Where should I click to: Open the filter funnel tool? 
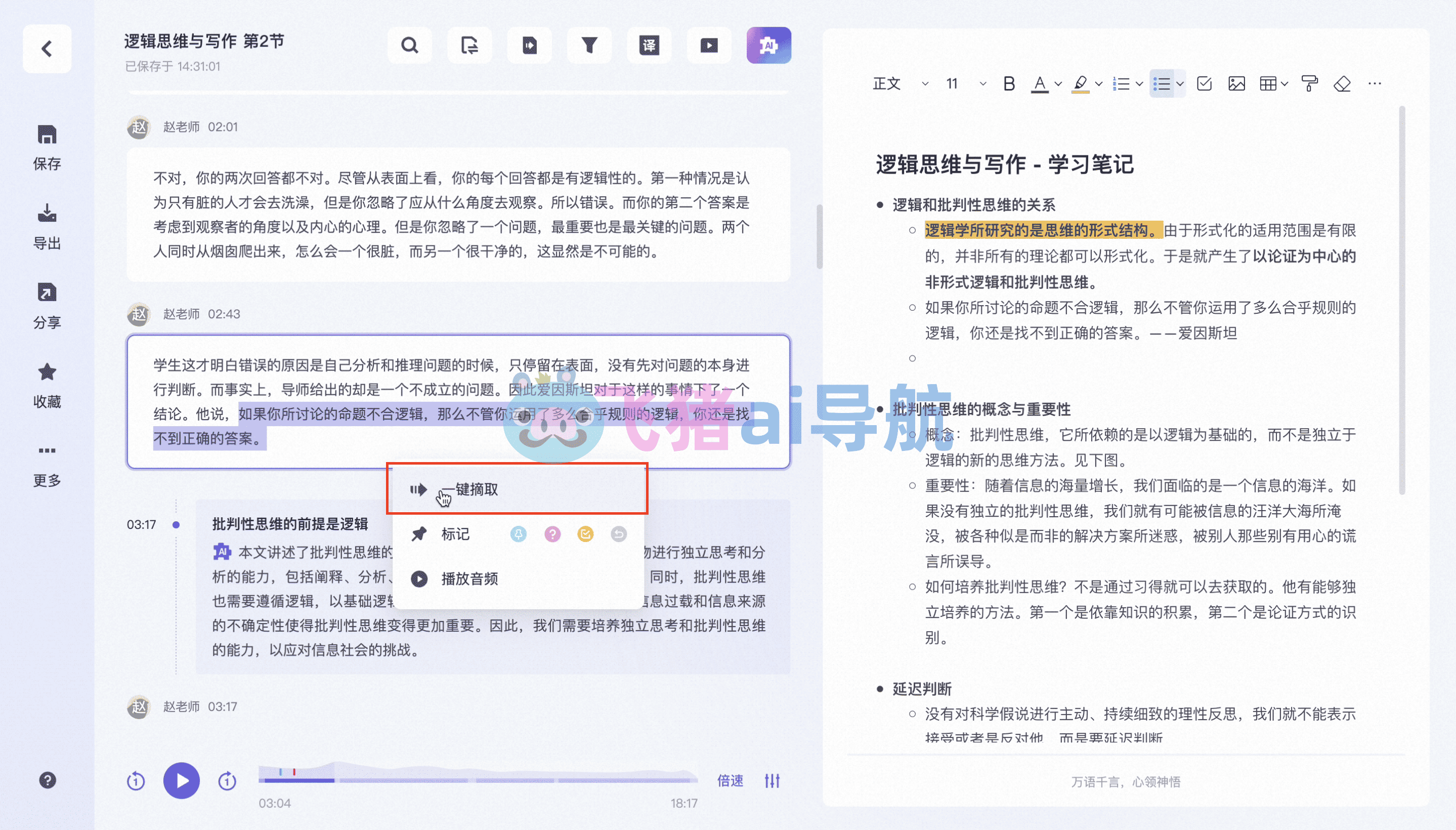click(x=589, y=45)
